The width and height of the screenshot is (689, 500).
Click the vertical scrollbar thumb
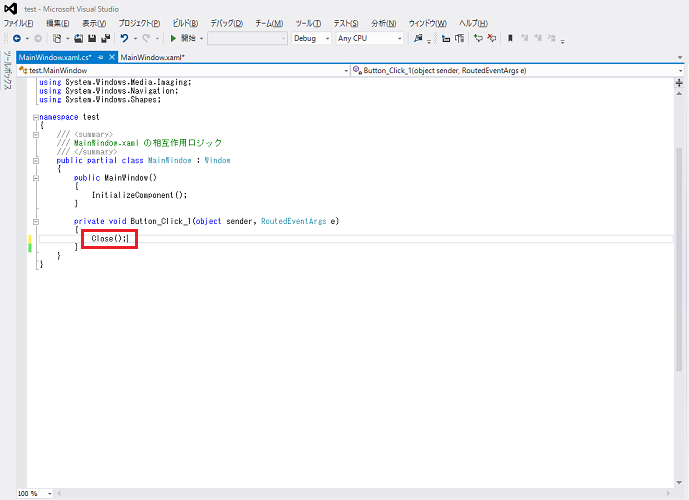(679, 259)
